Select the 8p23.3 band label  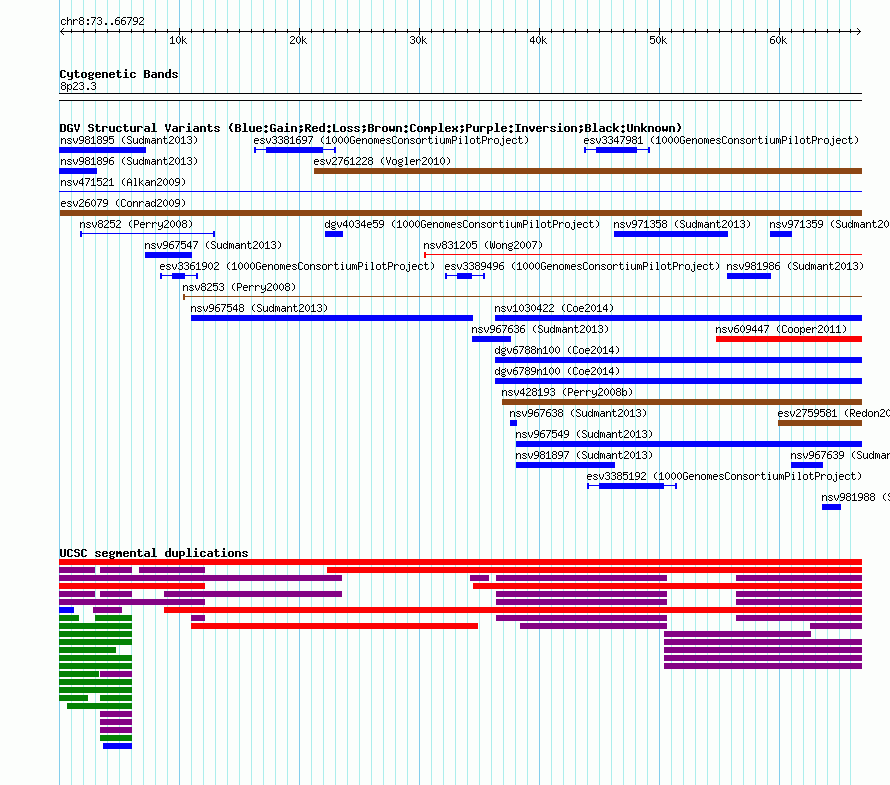78,86
